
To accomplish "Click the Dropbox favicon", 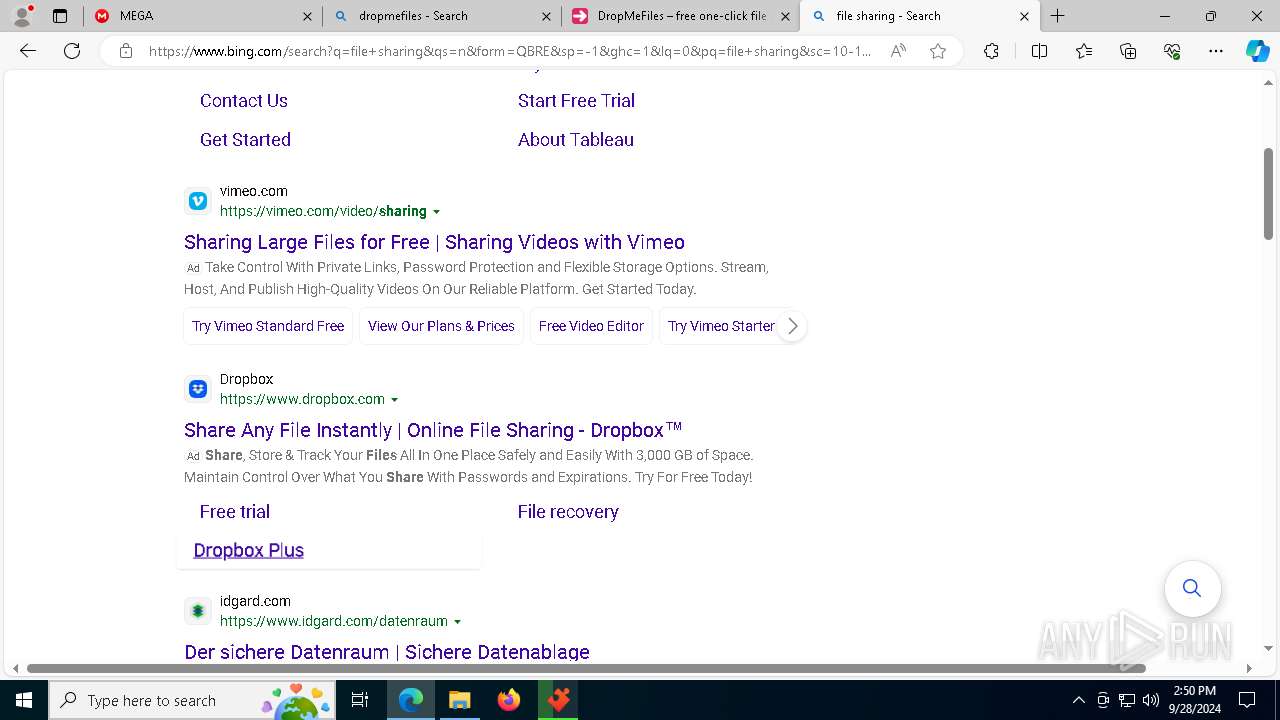I will pos(198,389).
